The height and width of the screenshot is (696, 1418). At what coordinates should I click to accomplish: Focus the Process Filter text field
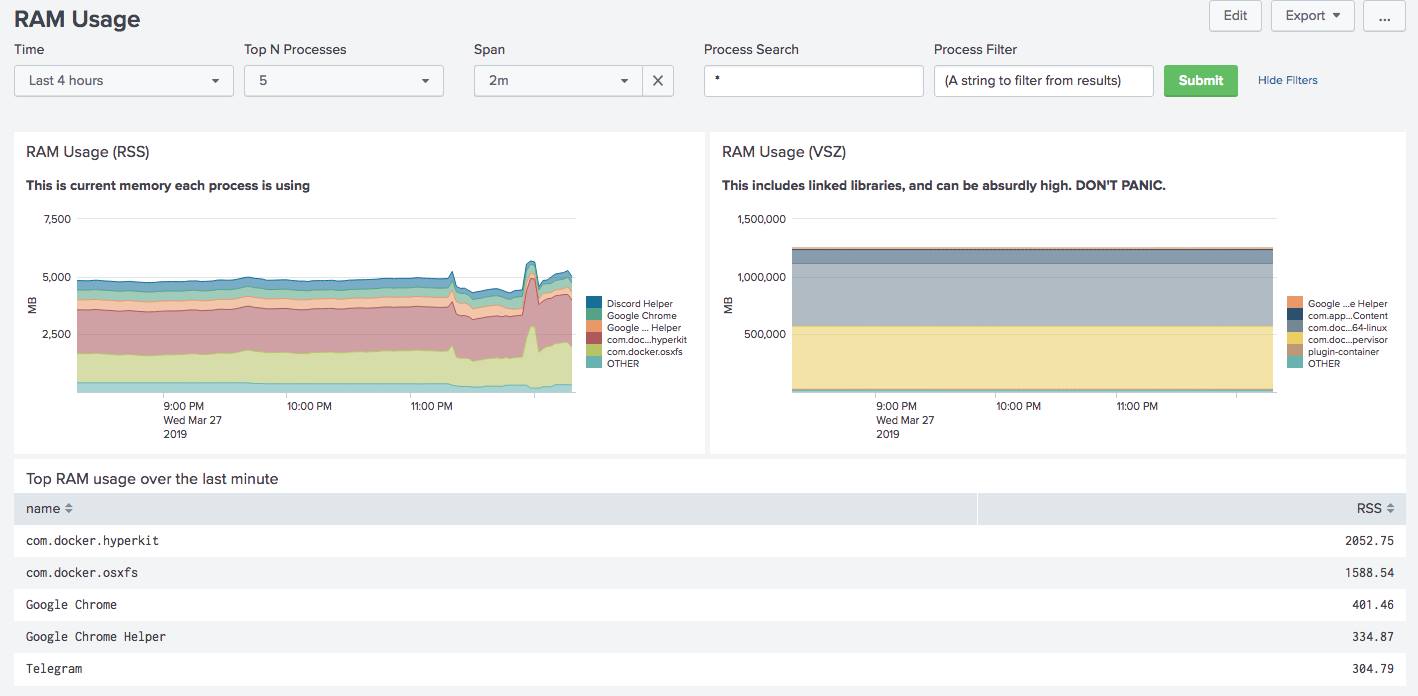coord(1044,81)
